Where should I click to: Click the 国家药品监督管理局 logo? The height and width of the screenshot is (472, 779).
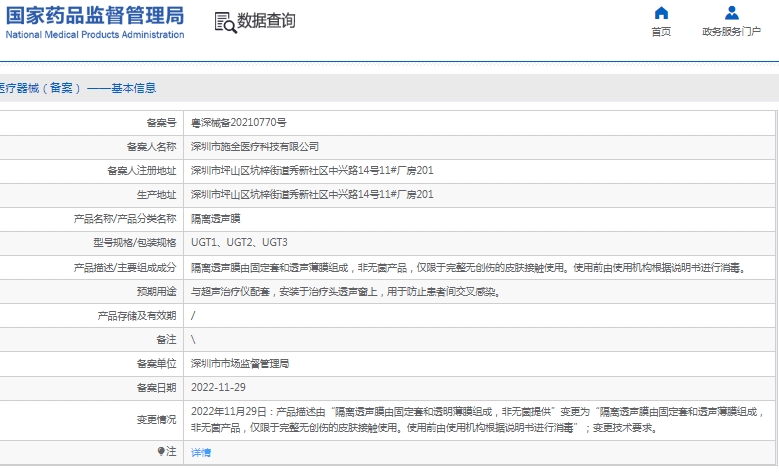[x=95, y=15]
